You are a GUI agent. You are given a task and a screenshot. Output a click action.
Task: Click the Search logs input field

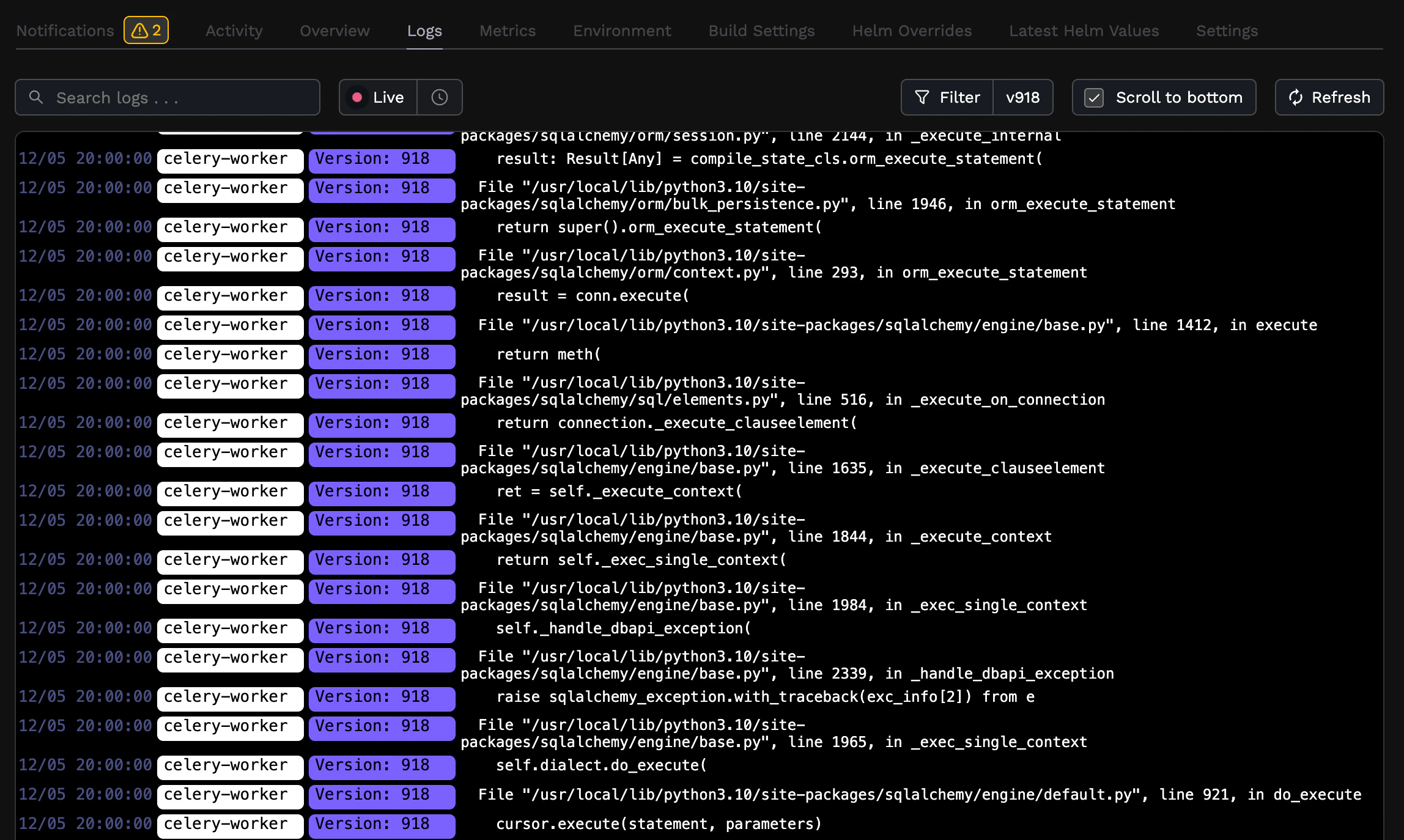coord(167,97)
